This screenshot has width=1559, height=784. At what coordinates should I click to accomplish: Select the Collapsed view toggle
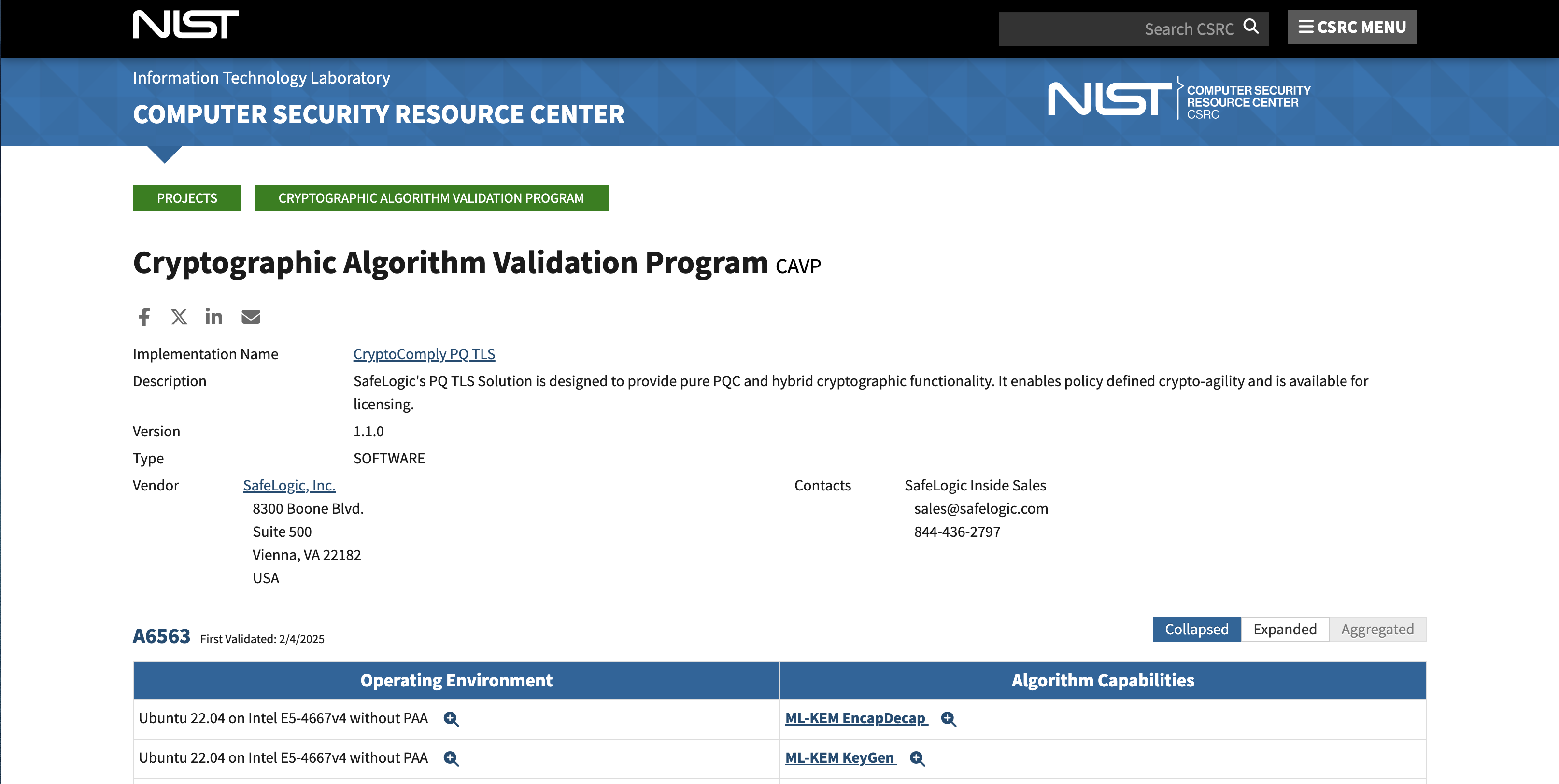pos(1196,628)
